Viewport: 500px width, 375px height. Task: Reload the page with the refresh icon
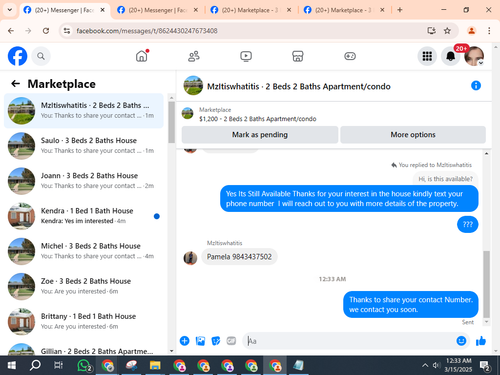46,31
